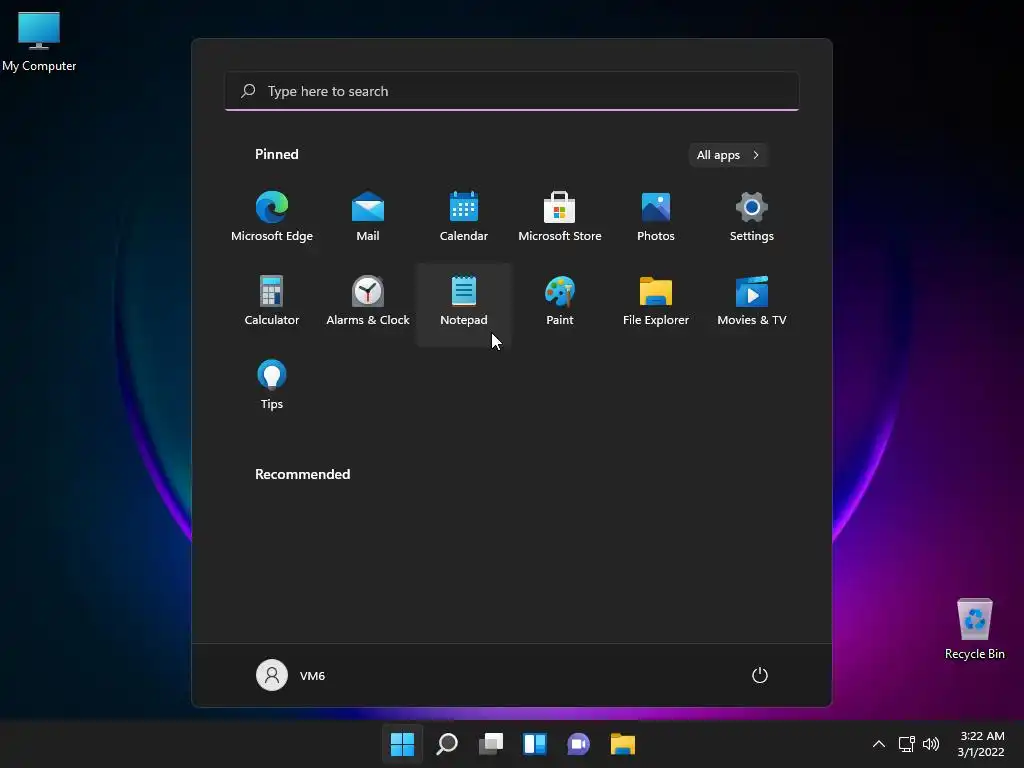The width and height of the screenshot is (1024, 768).
Task: Open Alarms & Clock
Action: point(368,301)
